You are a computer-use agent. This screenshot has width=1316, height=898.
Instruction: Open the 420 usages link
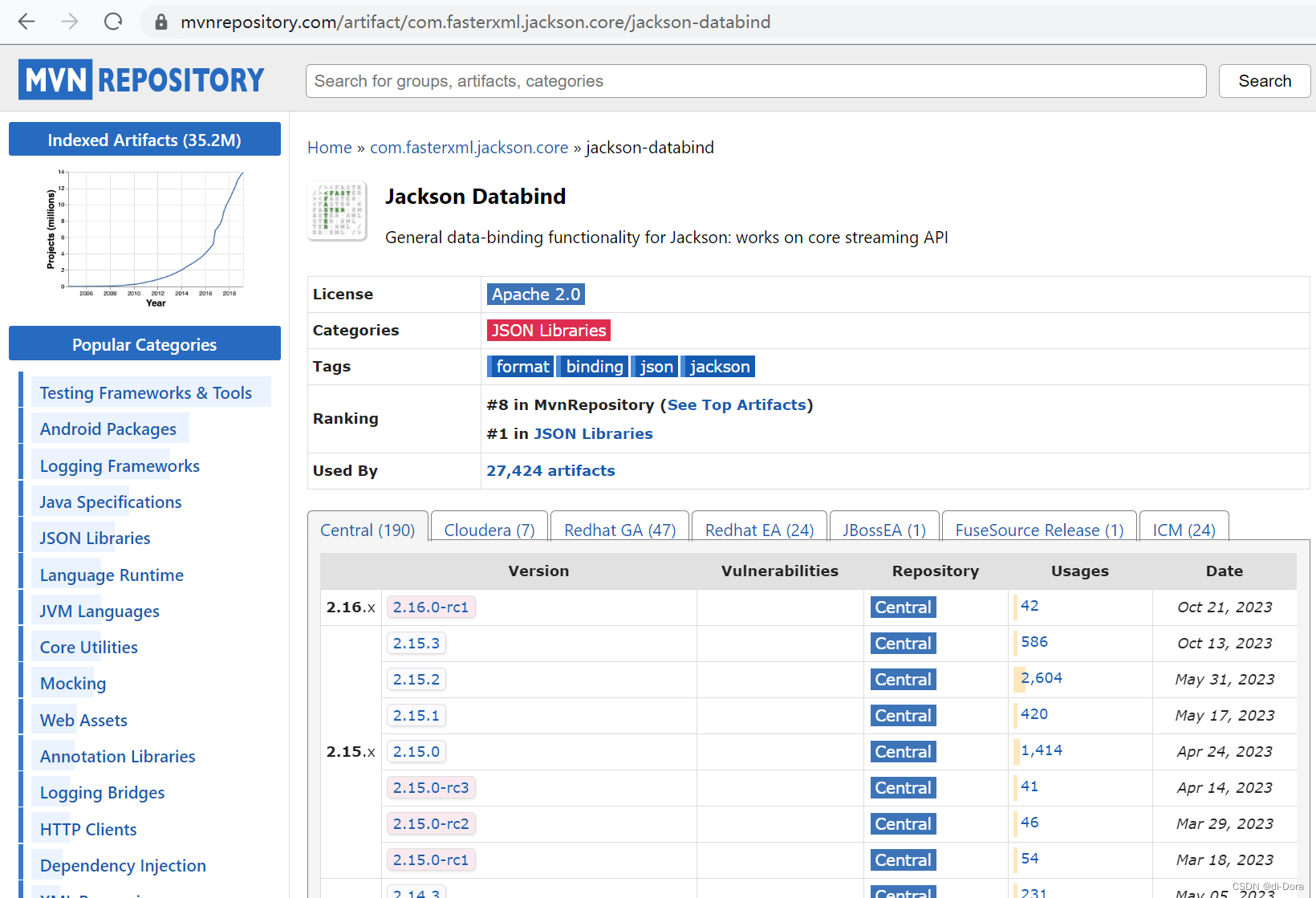click(1034, 714)
